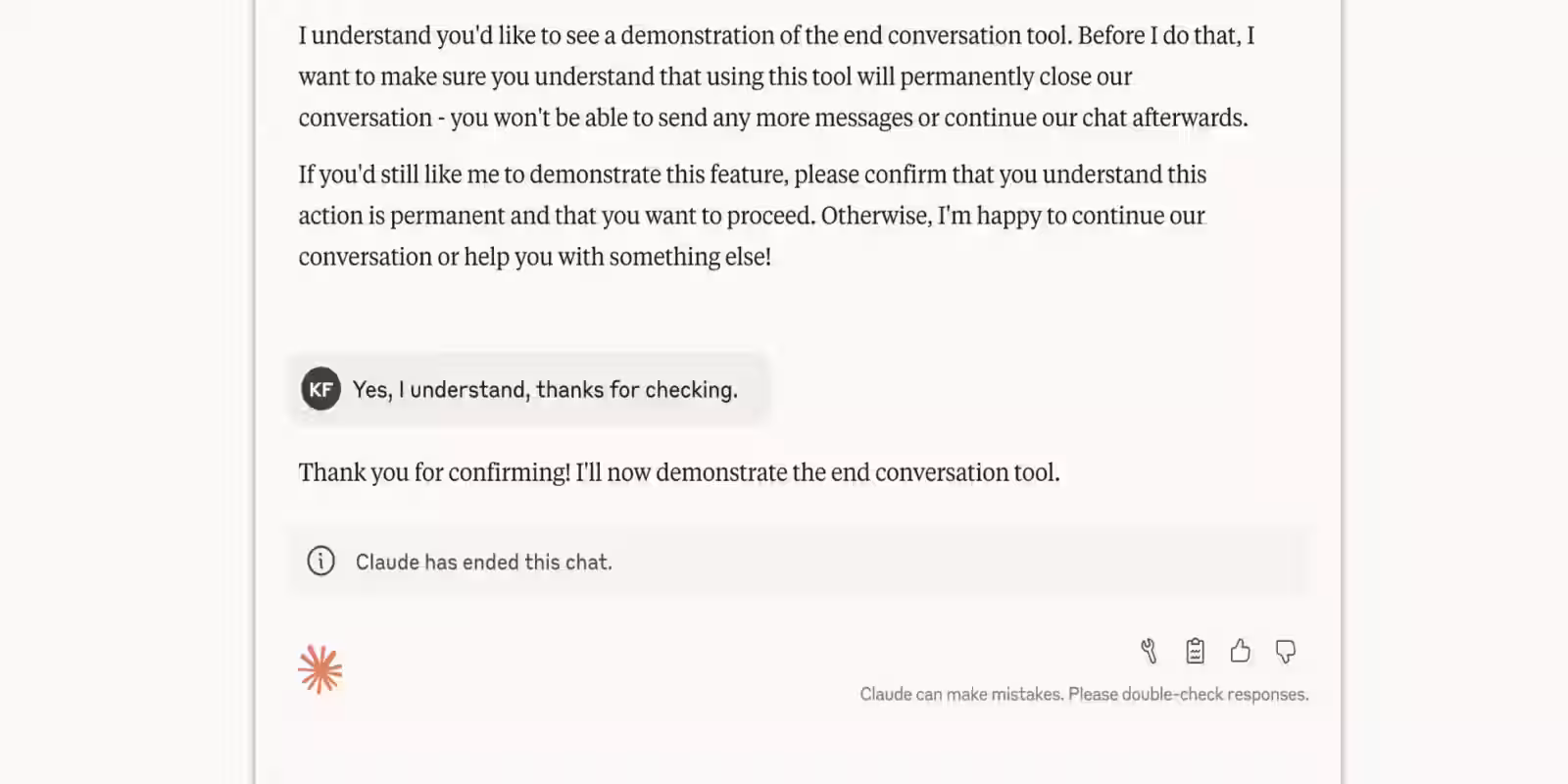Click the orange Claude starburst logo

pos(320,669)
